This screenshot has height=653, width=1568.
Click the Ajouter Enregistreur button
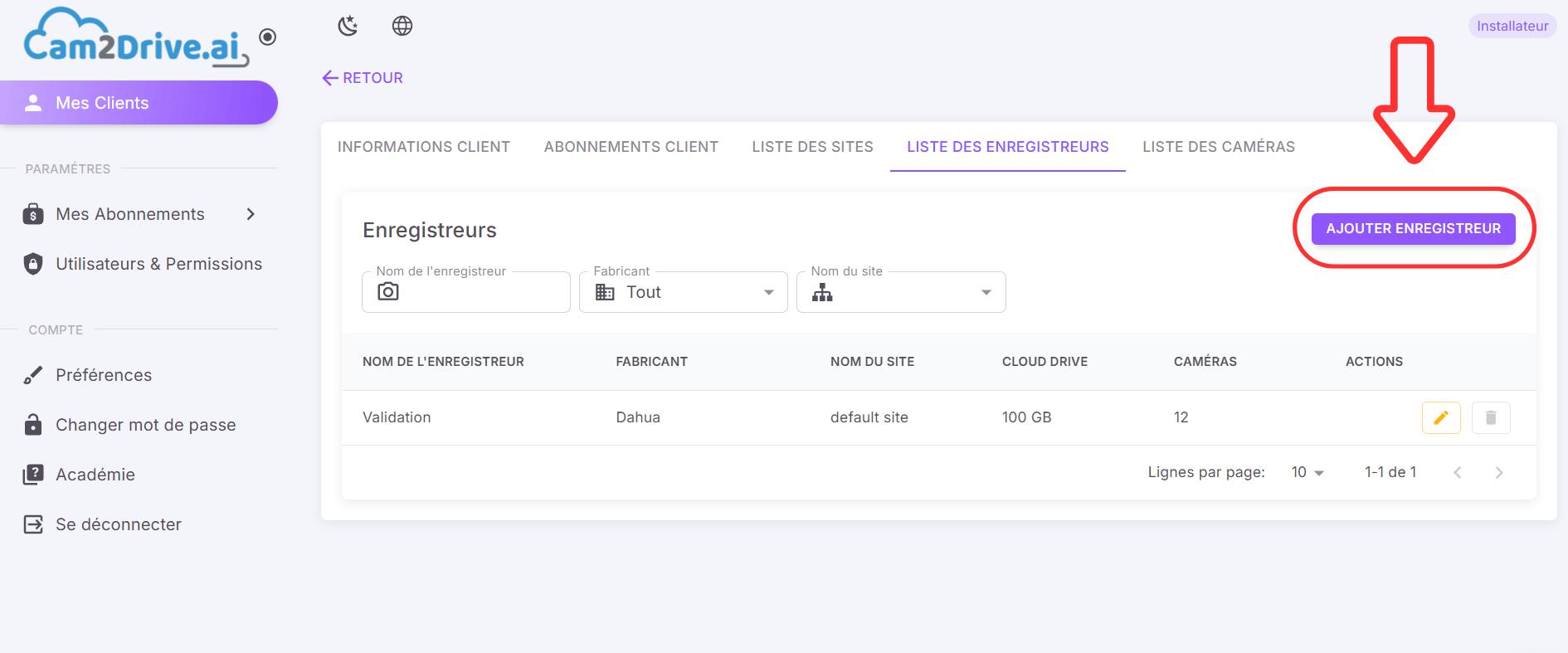1414,229
